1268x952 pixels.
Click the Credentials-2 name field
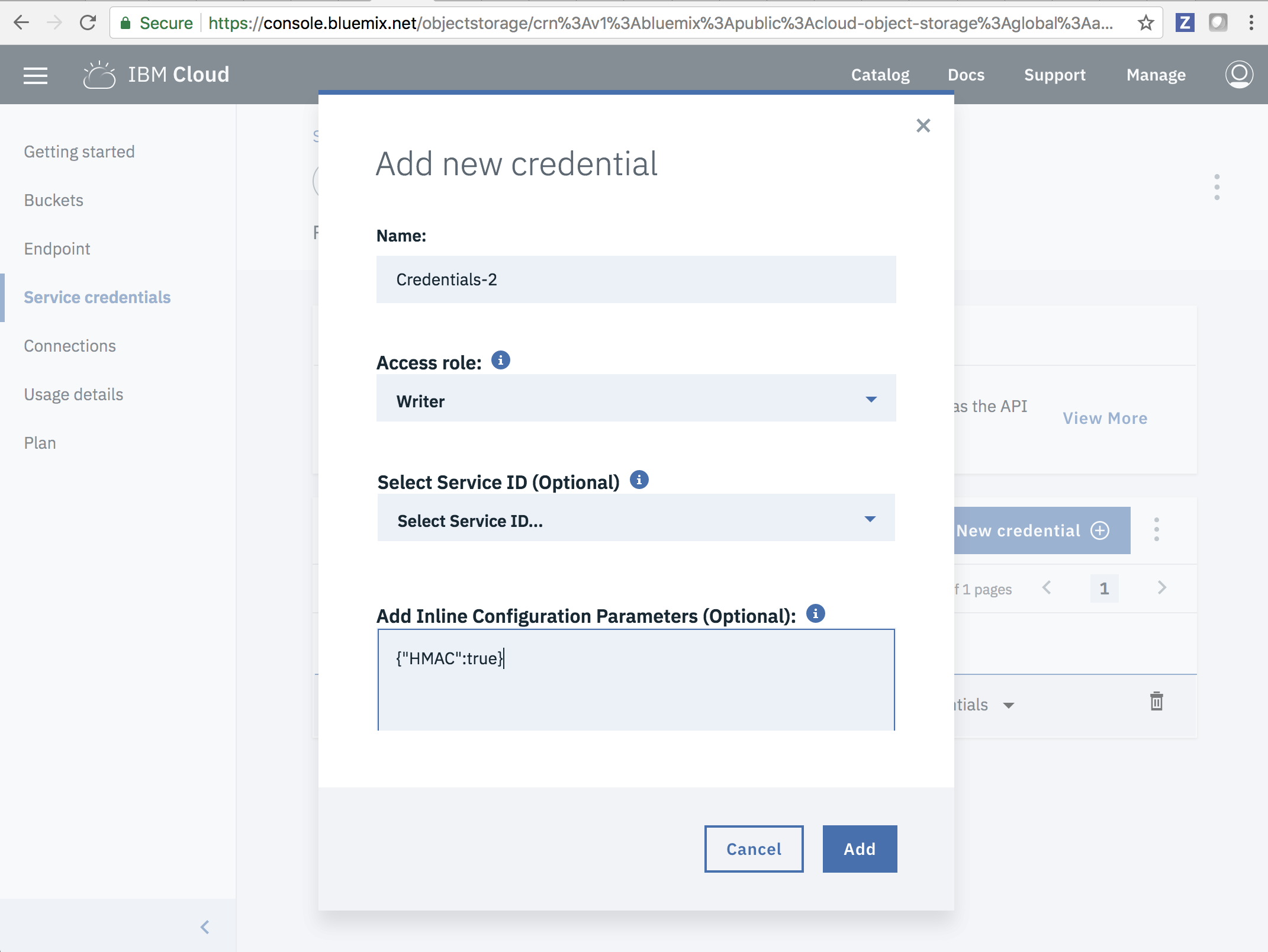(x=636, y=279)
